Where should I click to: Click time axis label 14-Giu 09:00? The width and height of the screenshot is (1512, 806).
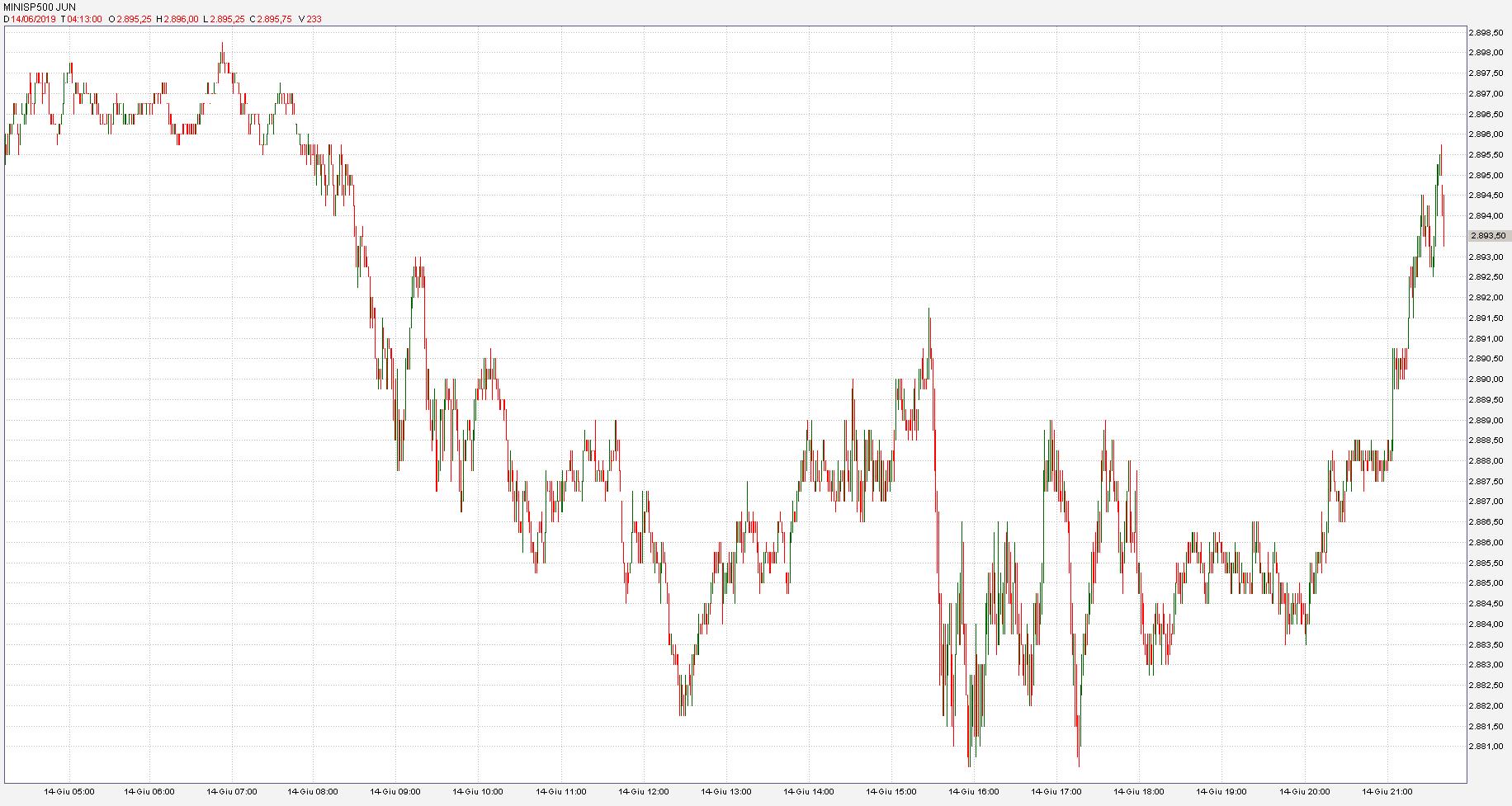coord(395,792)
